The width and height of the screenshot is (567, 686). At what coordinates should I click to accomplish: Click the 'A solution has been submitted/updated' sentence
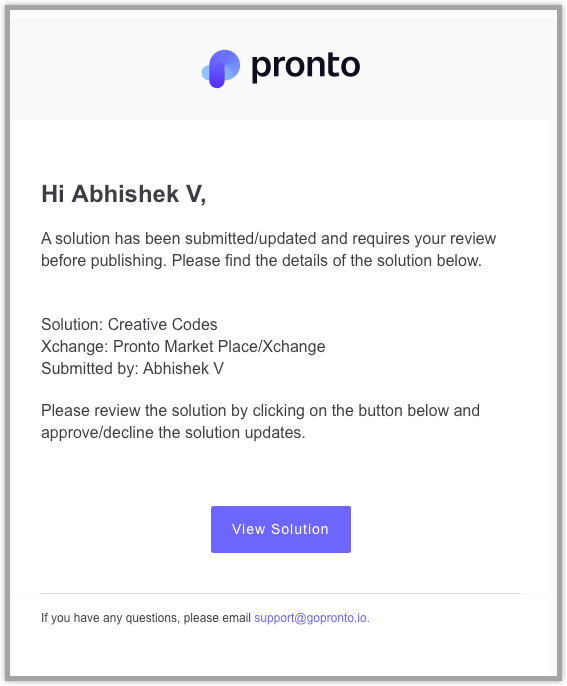[268, 239]
